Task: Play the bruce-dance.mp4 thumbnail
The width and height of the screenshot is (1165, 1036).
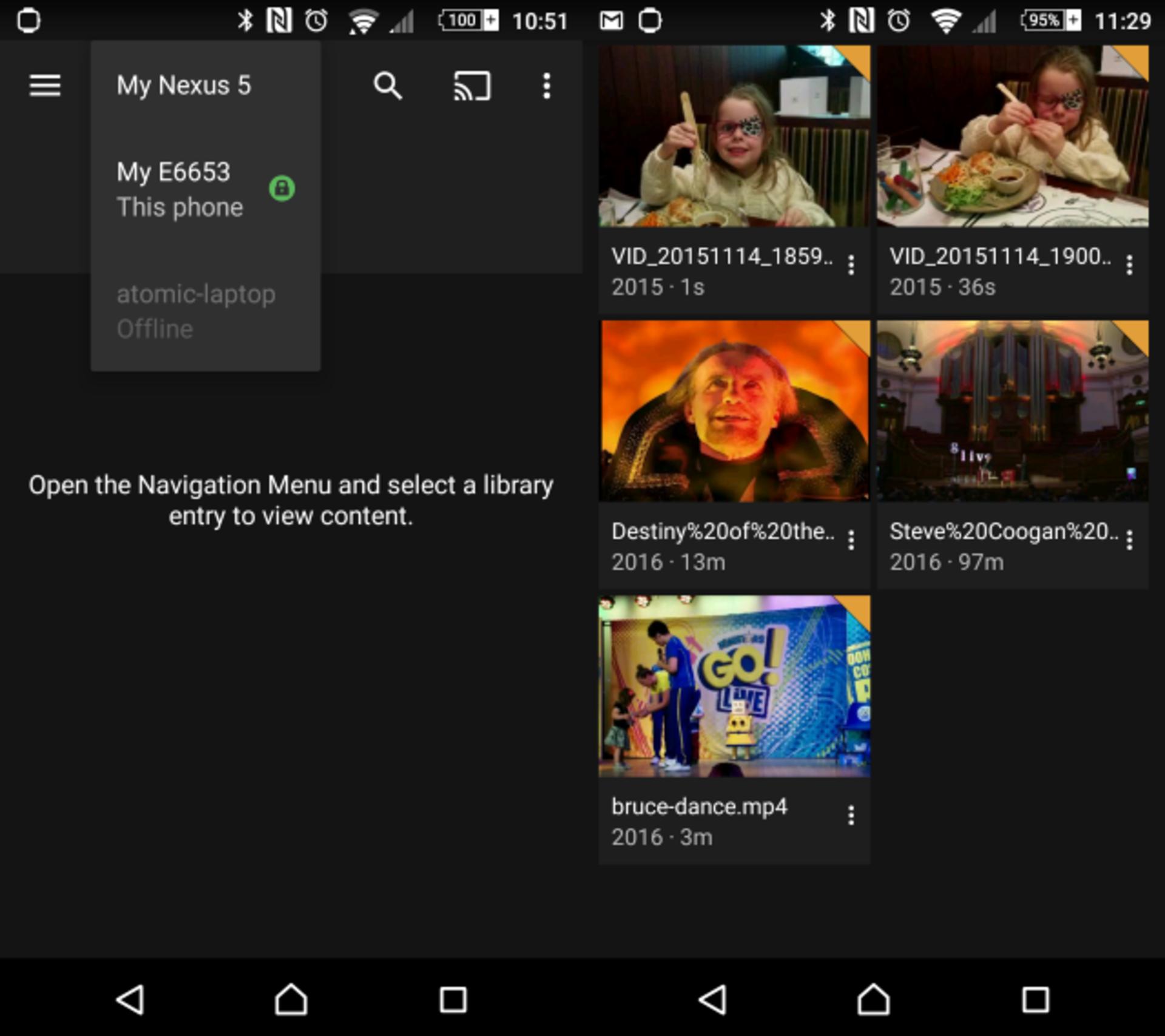Action: (734, 686)
